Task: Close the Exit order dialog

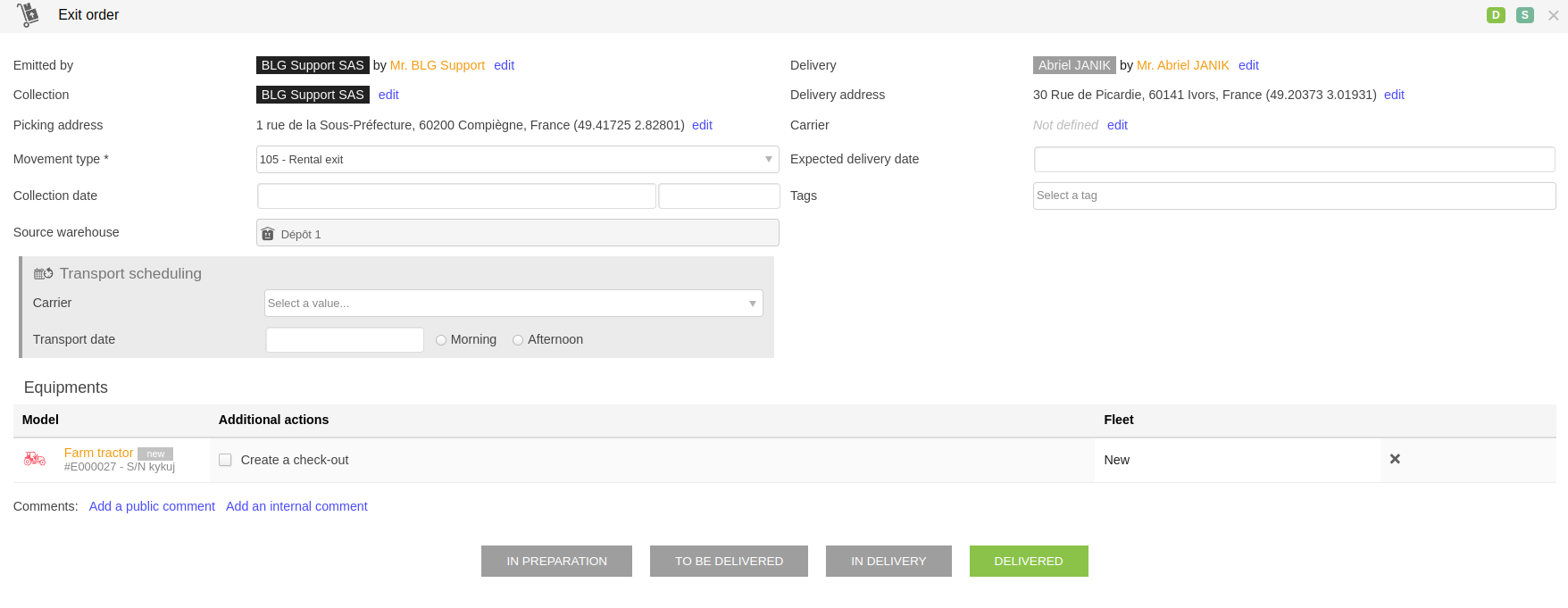Action: (1554, 15)
